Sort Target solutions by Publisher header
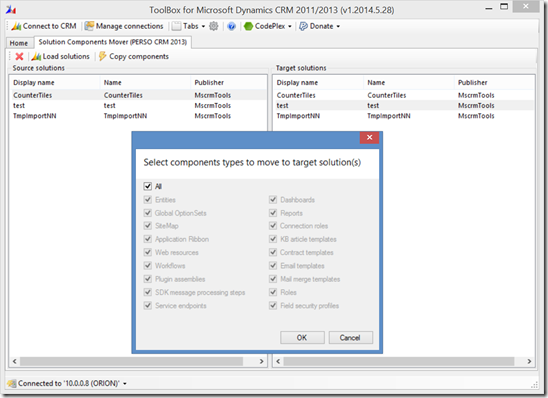This screenshot has width=548, height=398. pos(494,82)
